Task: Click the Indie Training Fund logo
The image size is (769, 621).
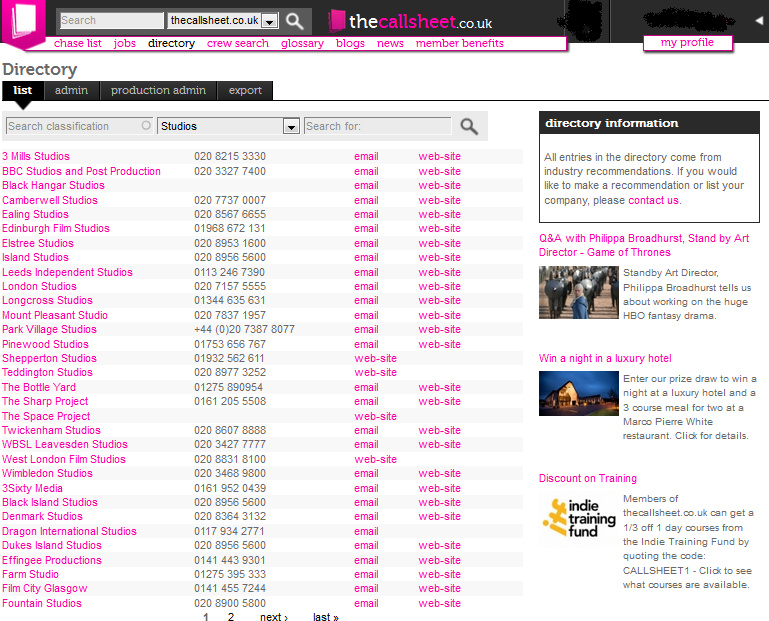Action: (x=579, y=518)
